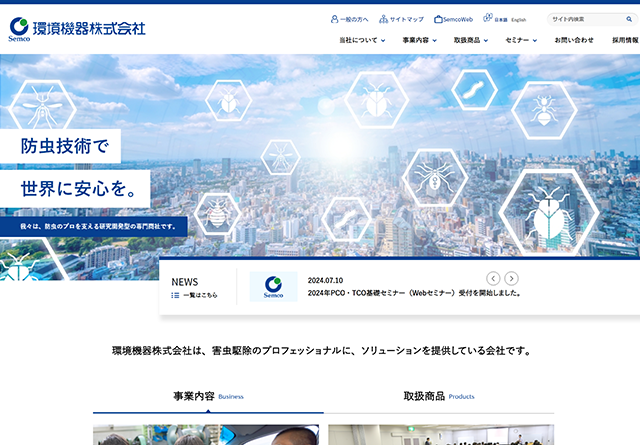Click the 防虫技術で headline

(64, 146)
